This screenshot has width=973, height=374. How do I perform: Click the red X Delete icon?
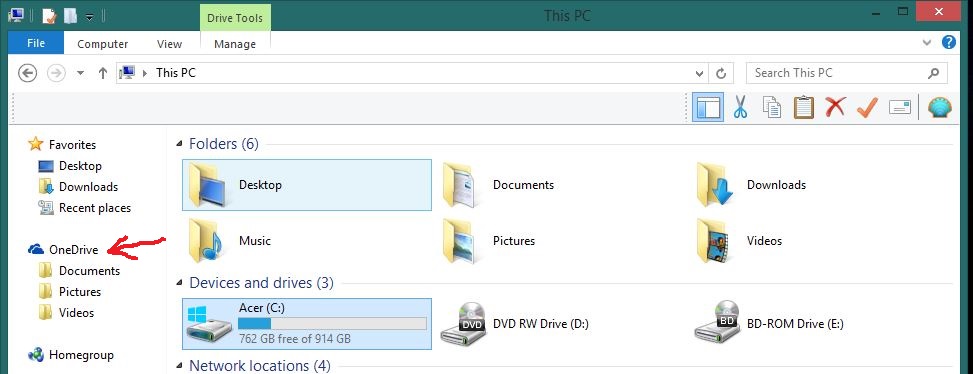click(835, 107)
